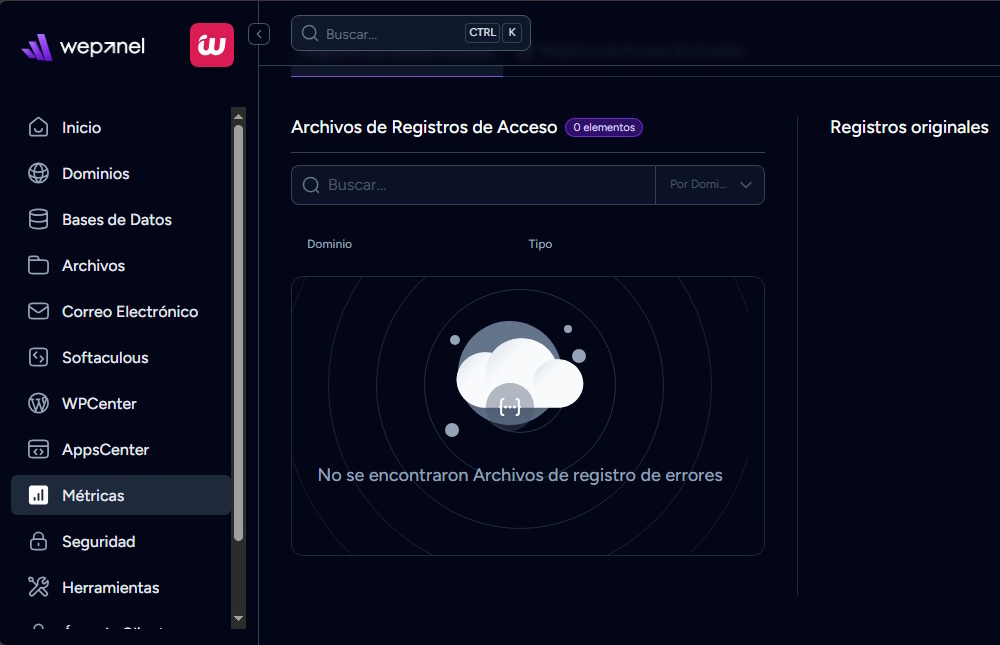Collapse the sidebar with the chevron button
The image size is (1000, 645).
click(x=259, y=34)
